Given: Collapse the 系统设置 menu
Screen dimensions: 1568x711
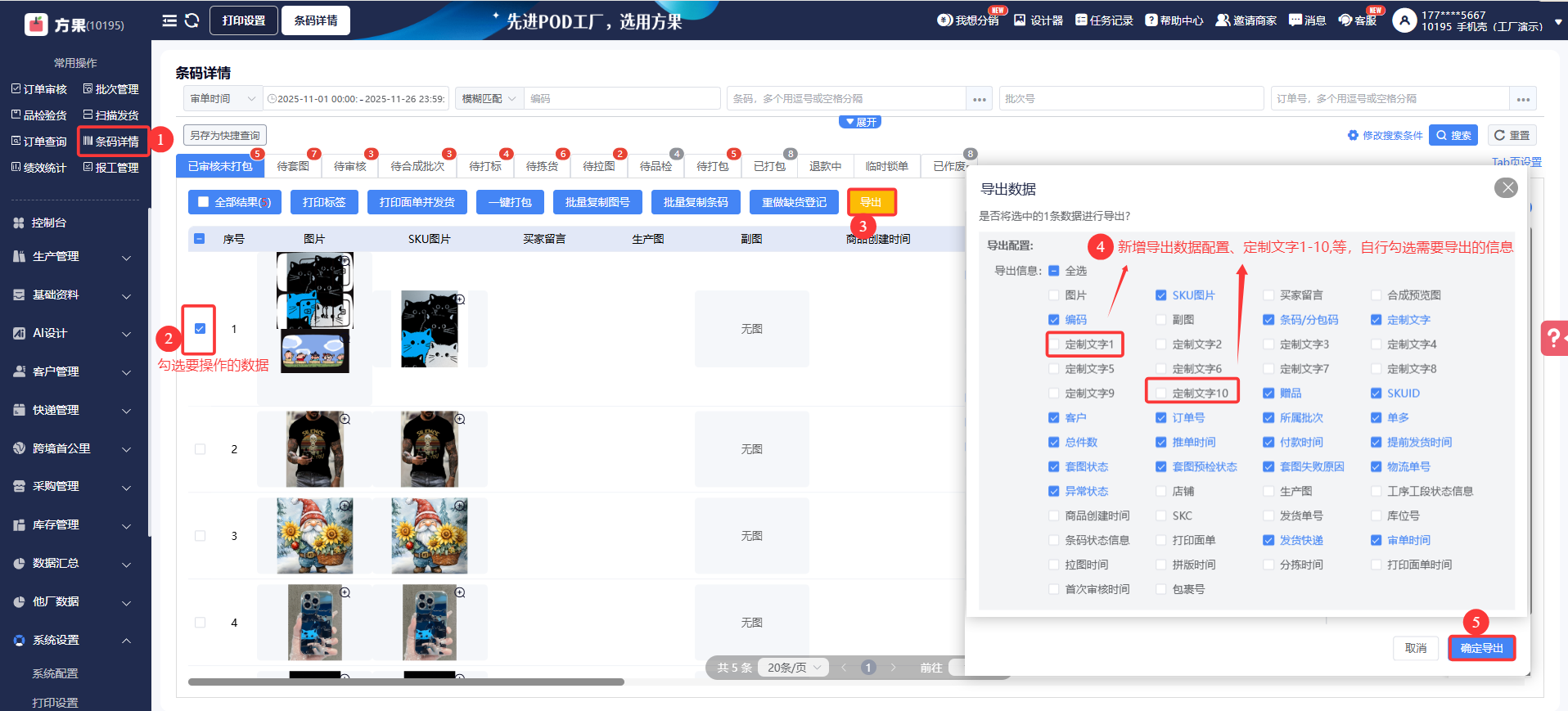Looking at the screenshot, I should tap(74, 641).
